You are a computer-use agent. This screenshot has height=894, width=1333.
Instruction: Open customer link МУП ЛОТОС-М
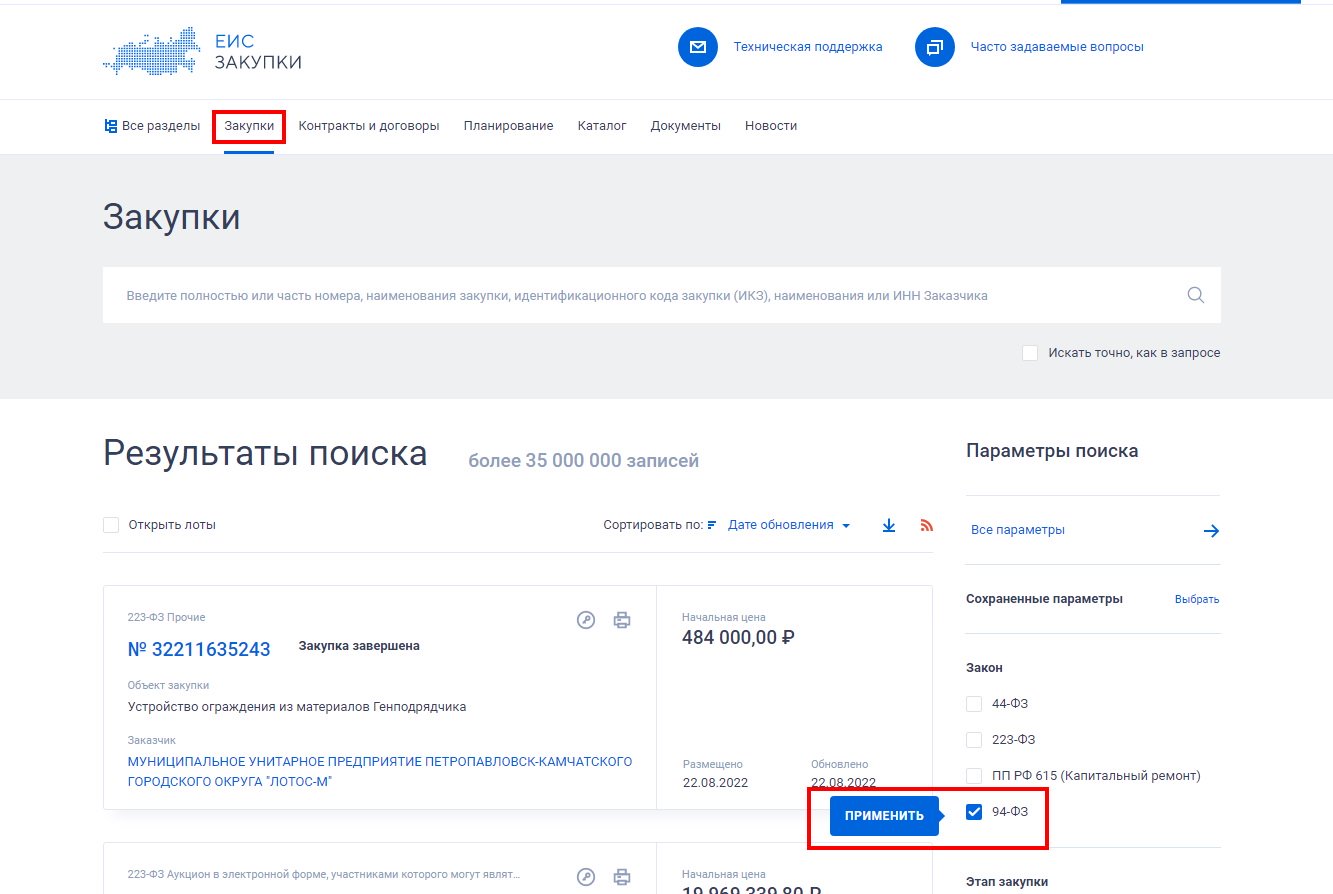click(380, 772)
